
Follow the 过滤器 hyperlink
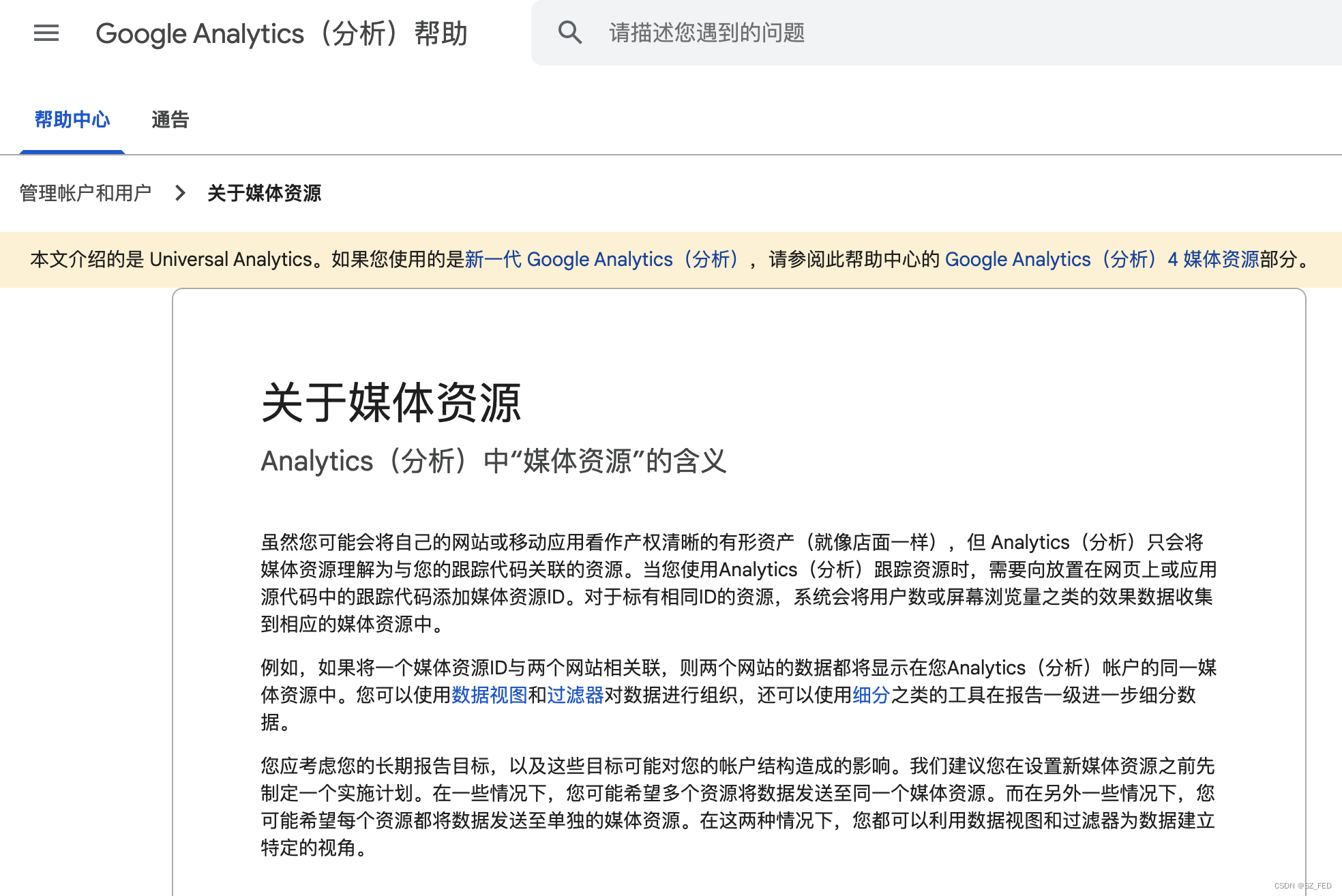point(575,695)
